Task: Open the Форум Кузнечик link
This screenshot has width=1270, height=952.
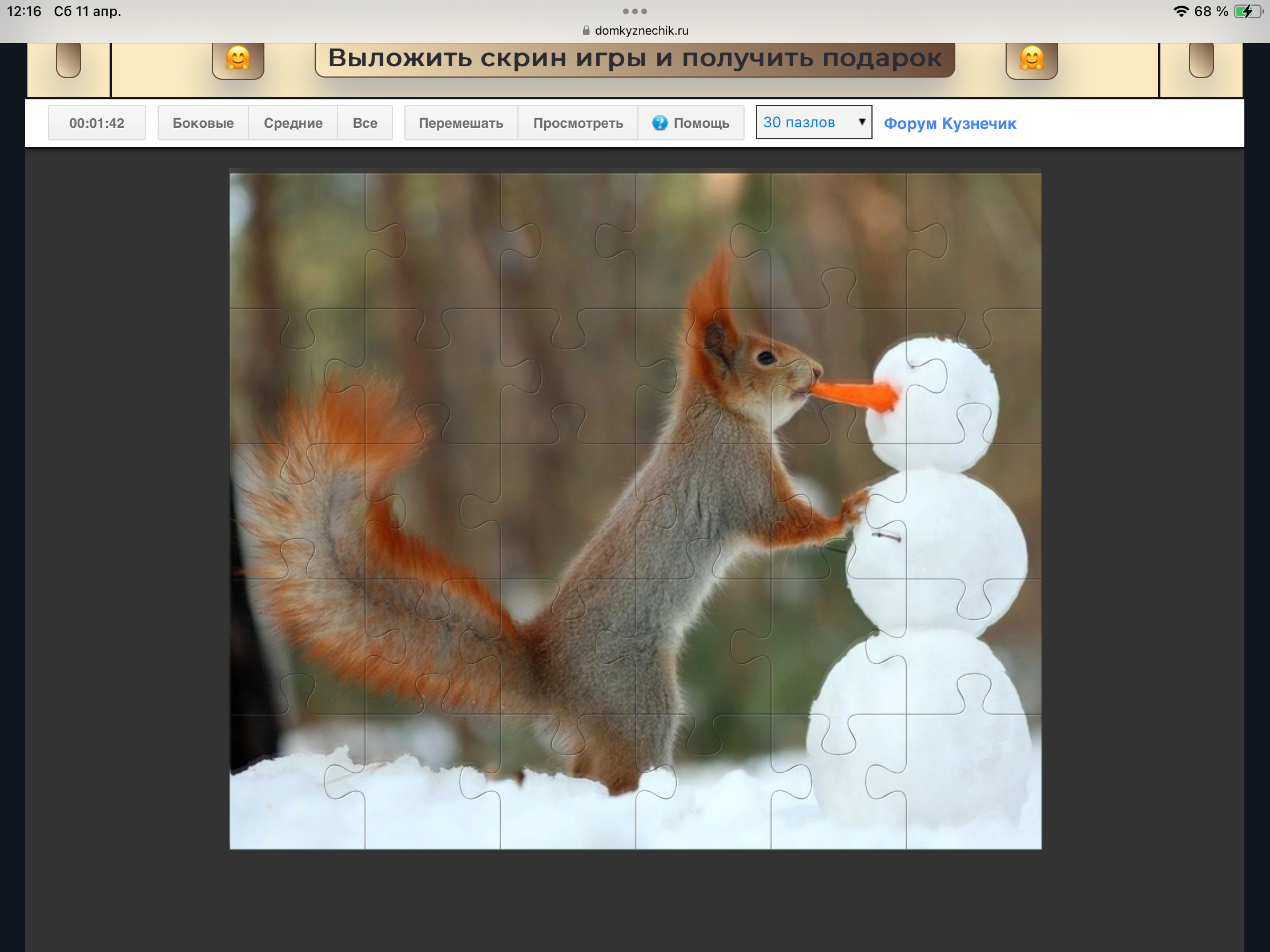Action: coord(950,123)
